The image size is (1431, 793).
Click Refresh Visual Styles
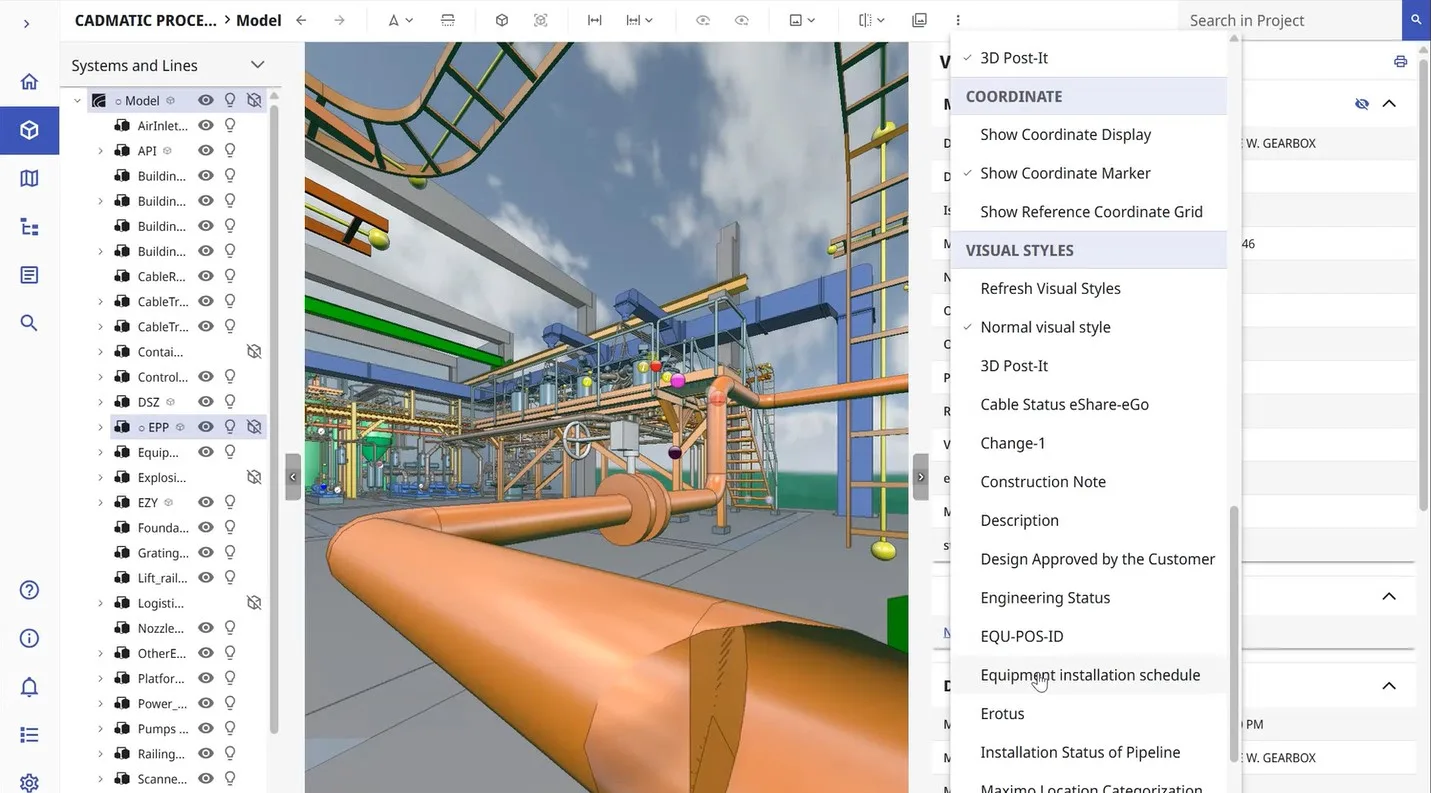(1050, 289)
